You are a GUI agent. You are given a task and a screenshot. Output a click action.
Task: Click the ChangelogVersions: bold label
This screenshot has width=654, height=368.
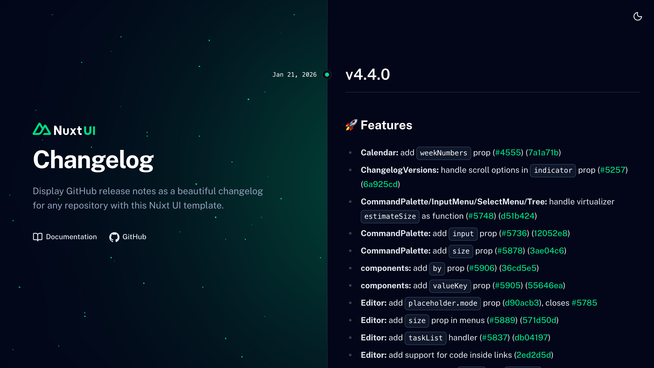coord(400,170)
